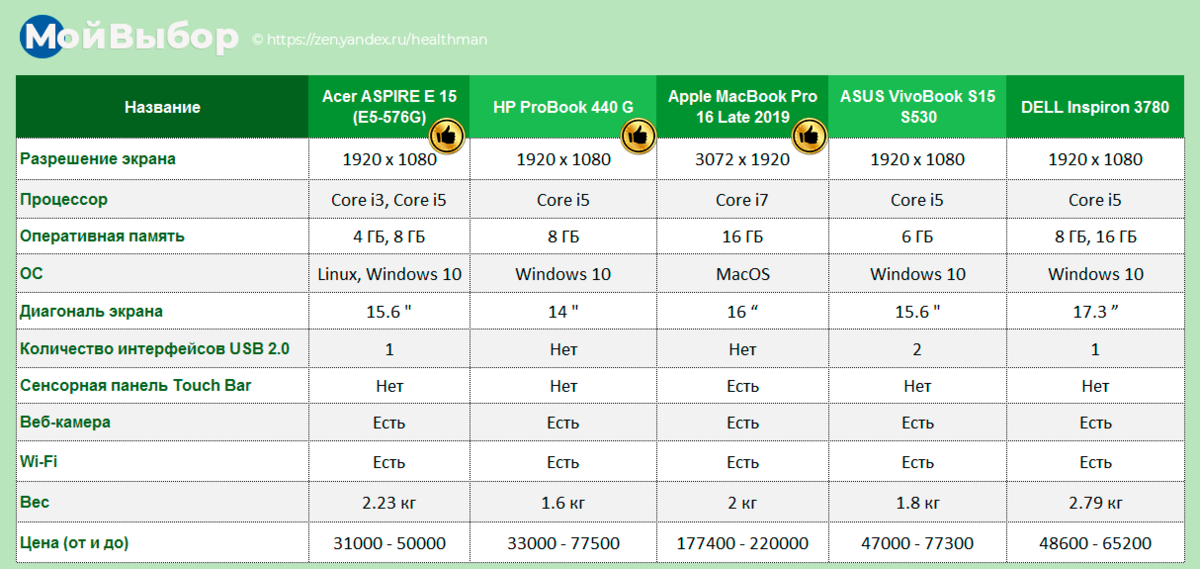Select the Acer ASPIRE E 15 (E5-576G) column header
1200x569 pixels.
pos(389,107)
